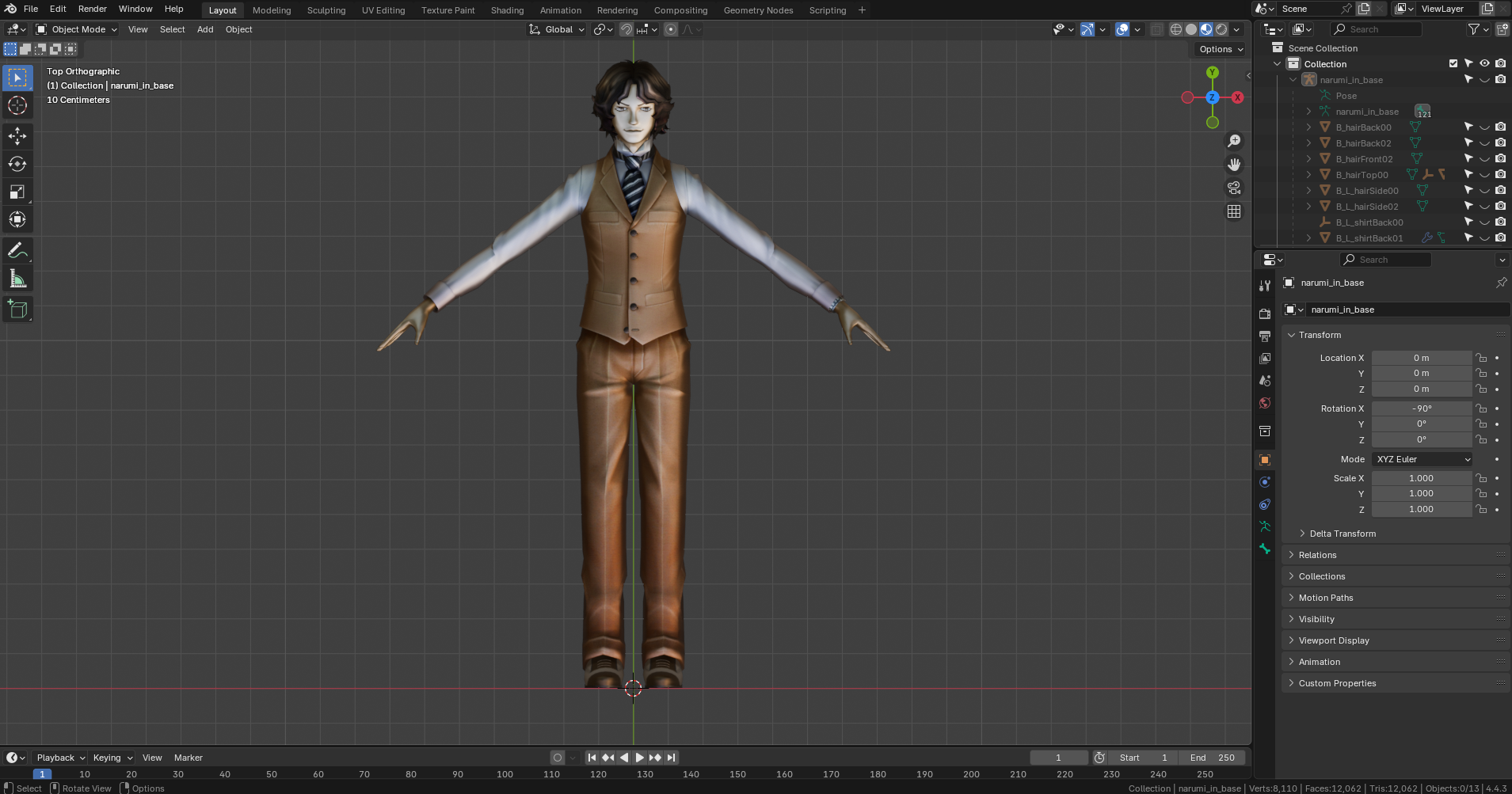Open rotation Mode XYZ Euler dropdown
Screen dimensions: 1512x794
[x=1422, y=459]
